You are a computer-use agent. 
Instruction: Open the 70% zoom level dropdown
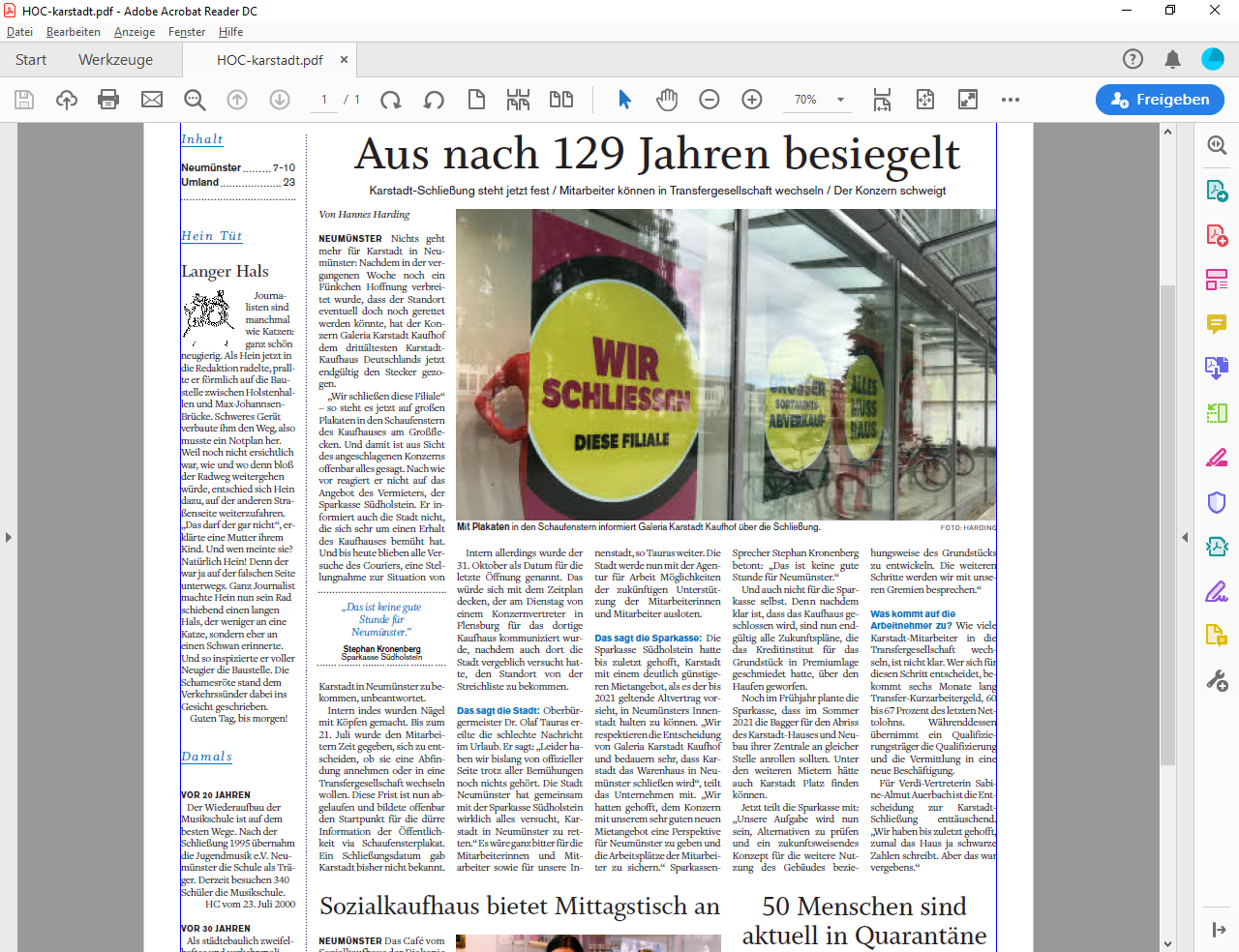840,100
